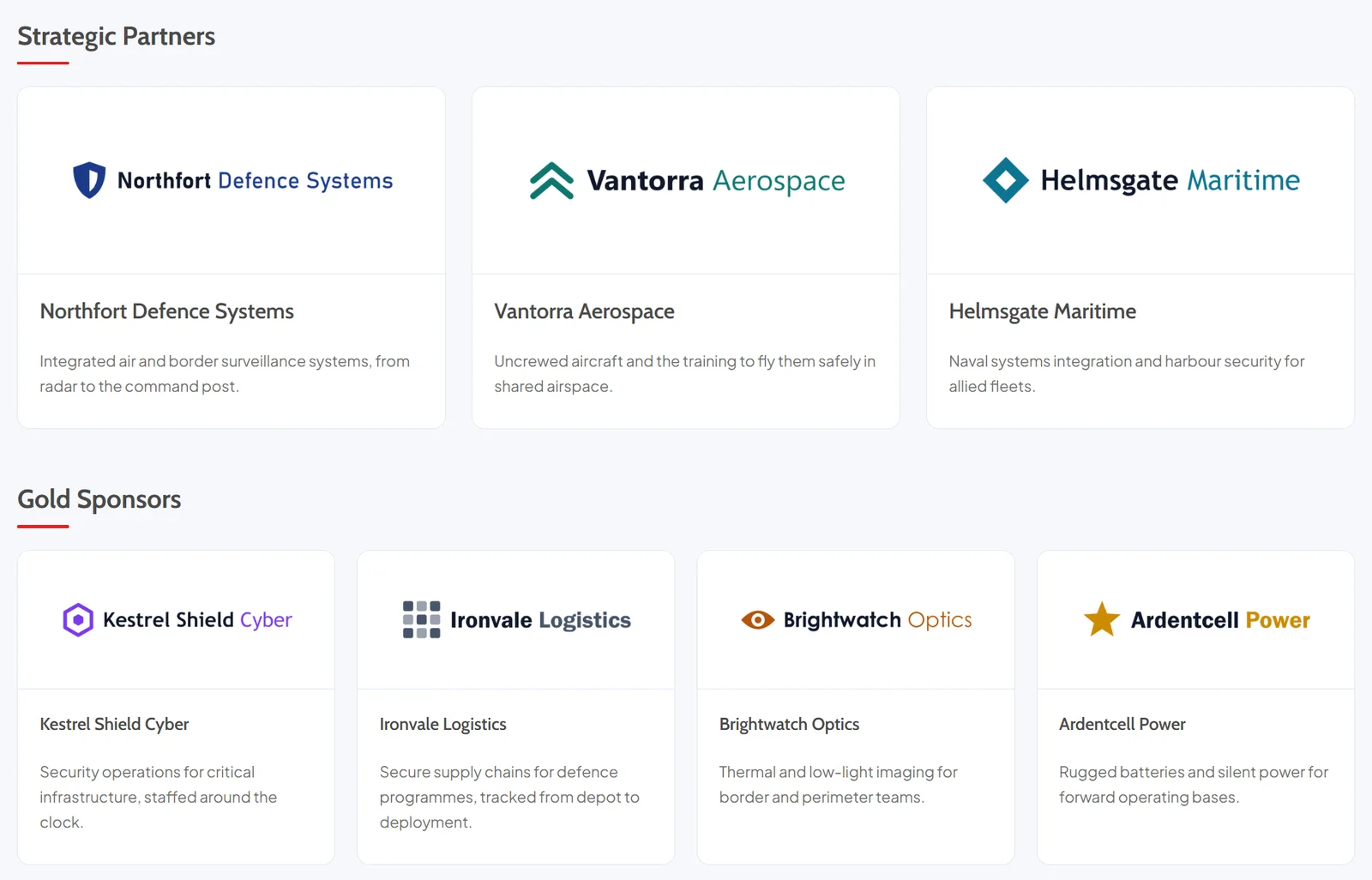Click the Ironvale Logistics logo wordmark
This screenshot has height=880, width=1372.
pos(540,620)
